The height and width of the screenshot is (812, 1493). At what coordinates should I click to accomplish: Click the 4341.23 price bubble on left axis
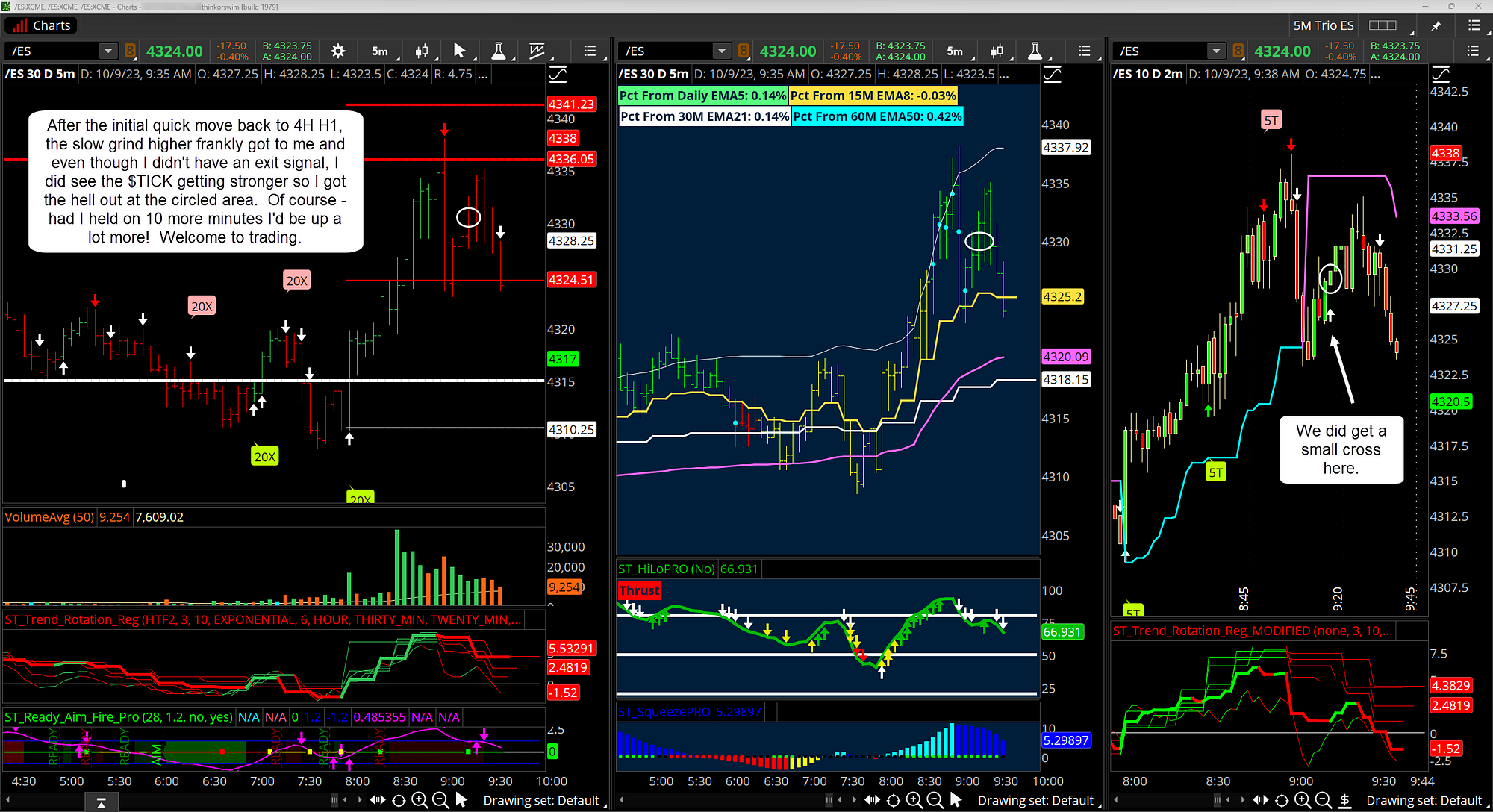click(571, 104)
